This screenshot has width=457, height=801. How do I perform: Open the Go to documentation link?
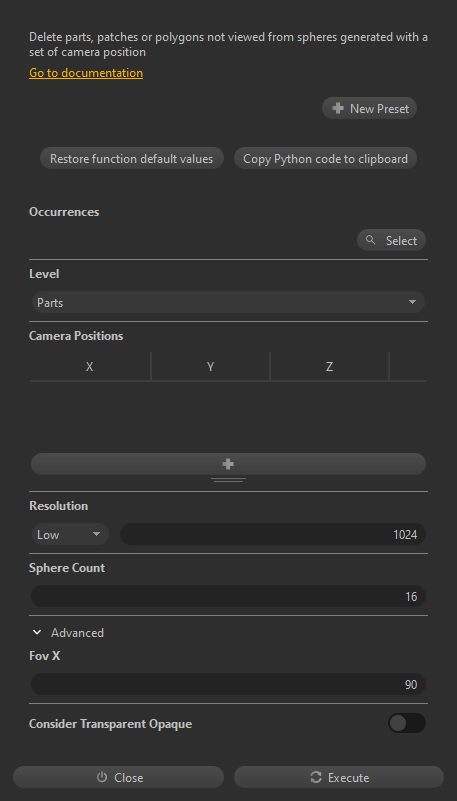click(x=86, y=73)
